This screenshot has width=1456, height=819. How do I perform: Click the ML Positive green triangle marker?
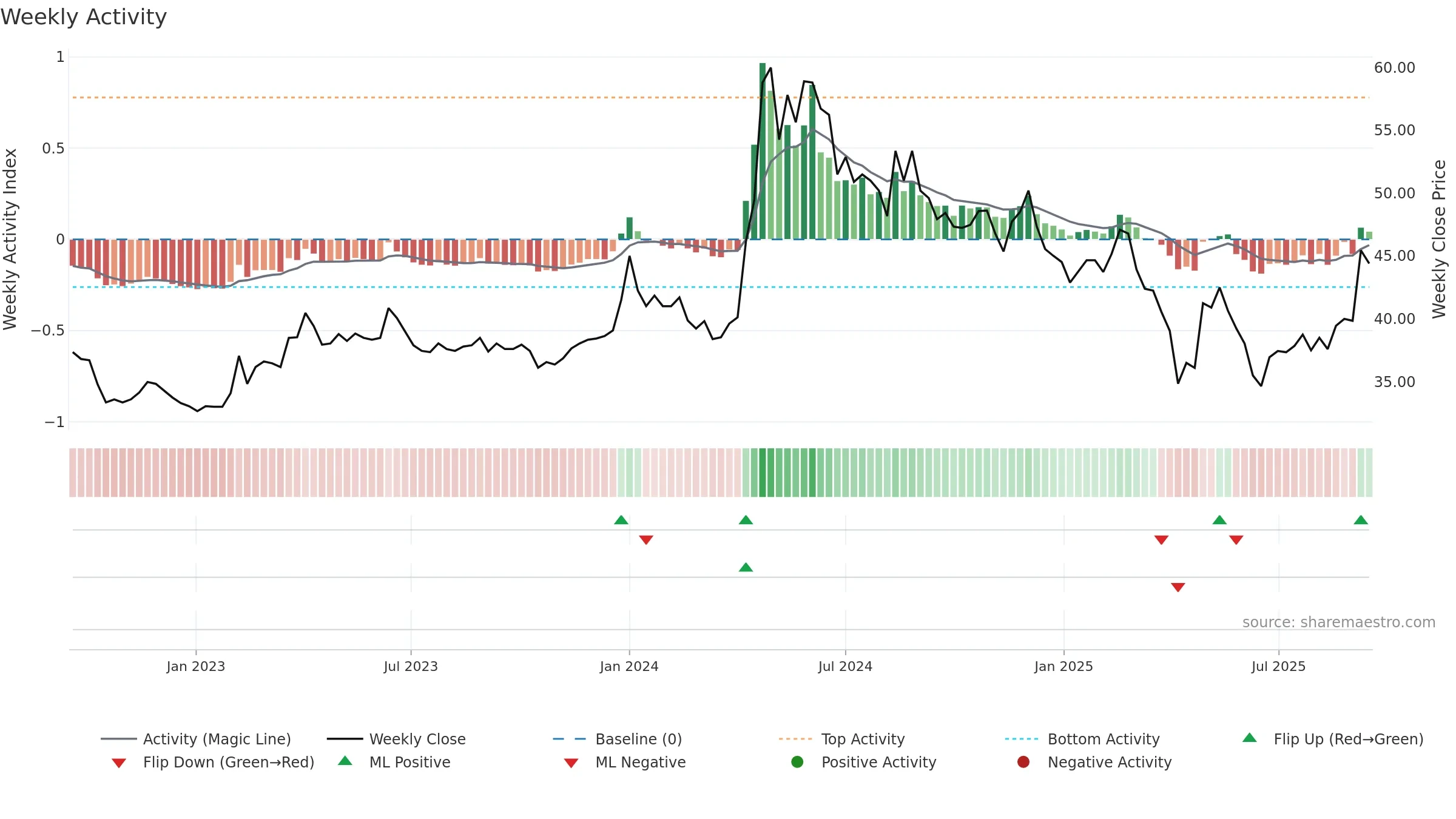tap(746, 567)
